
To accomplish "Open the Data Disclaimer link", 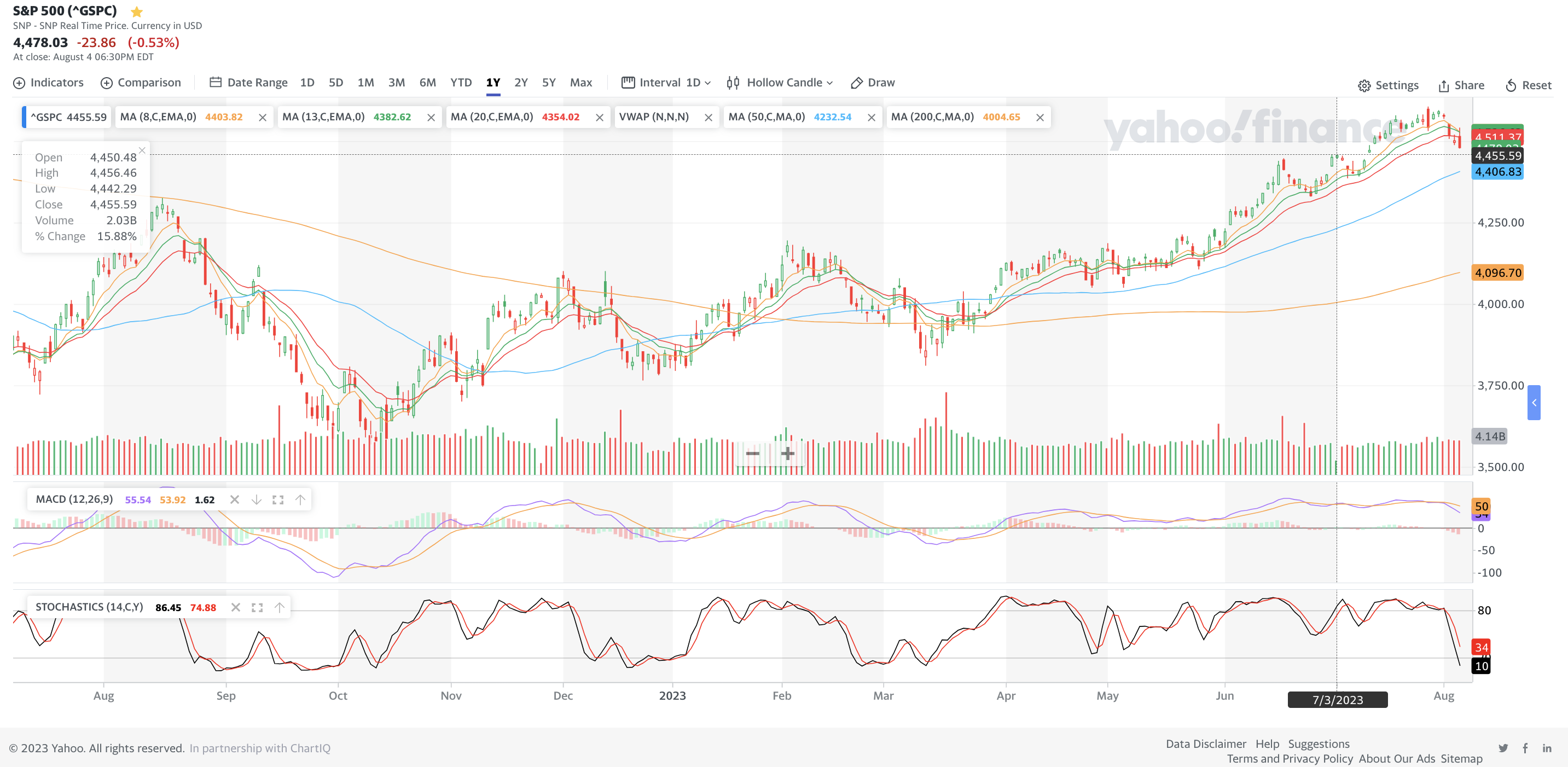I will 1206,744.
